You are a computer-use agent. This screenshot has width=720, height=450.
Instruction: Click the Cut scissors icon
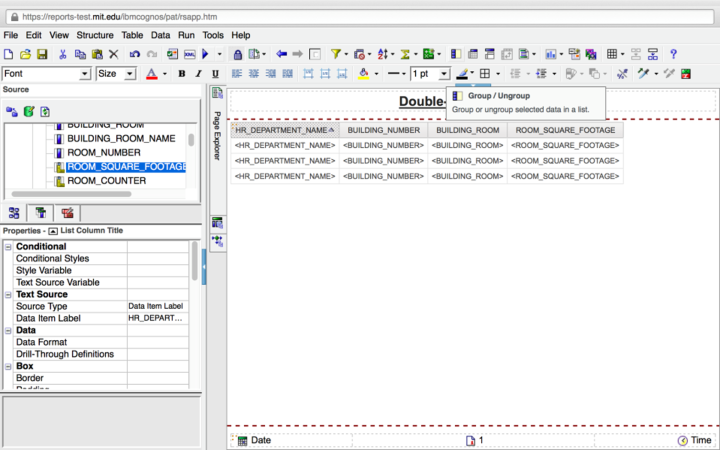click(x=63, y=54)
